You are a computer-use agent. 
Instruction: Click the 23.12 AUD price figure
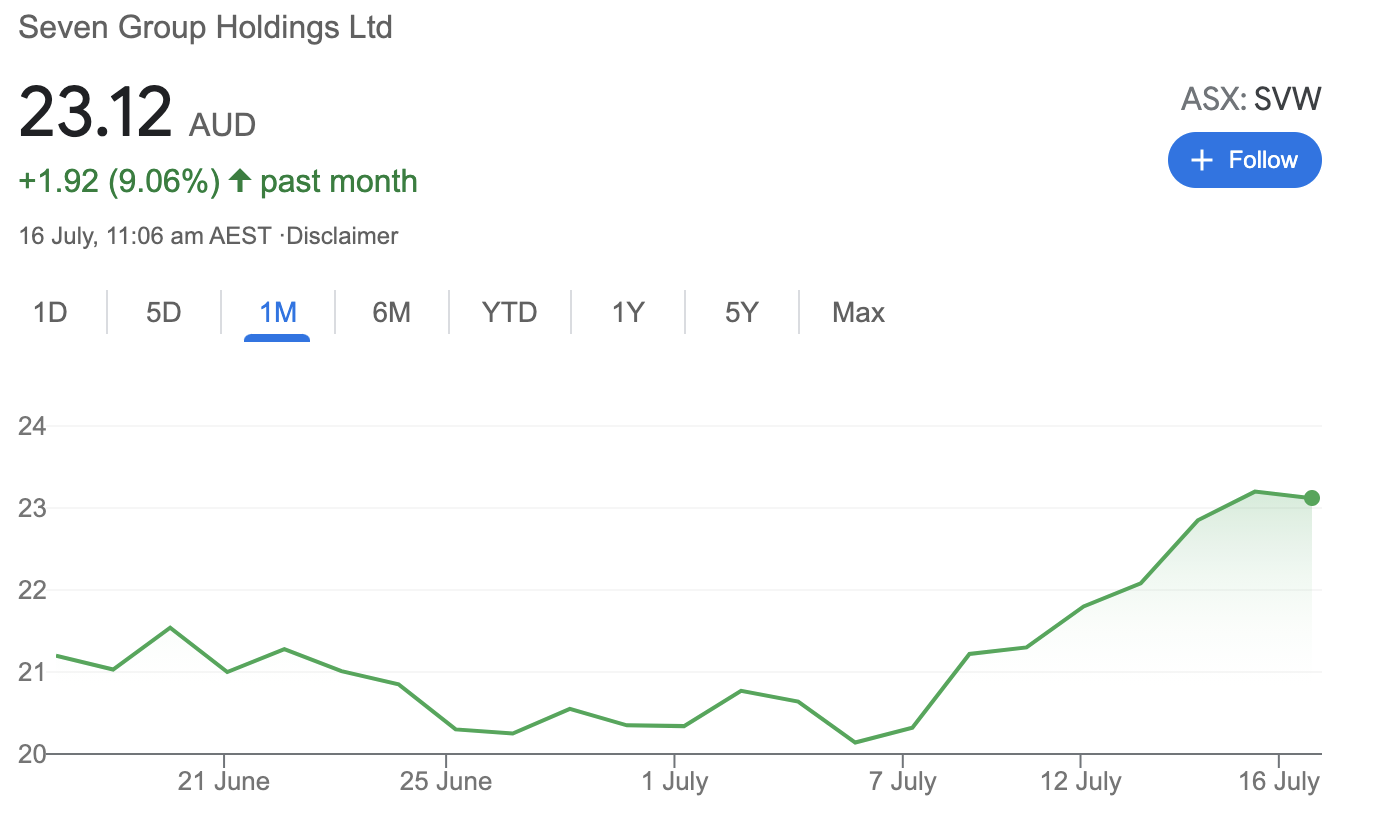[96, 113]
